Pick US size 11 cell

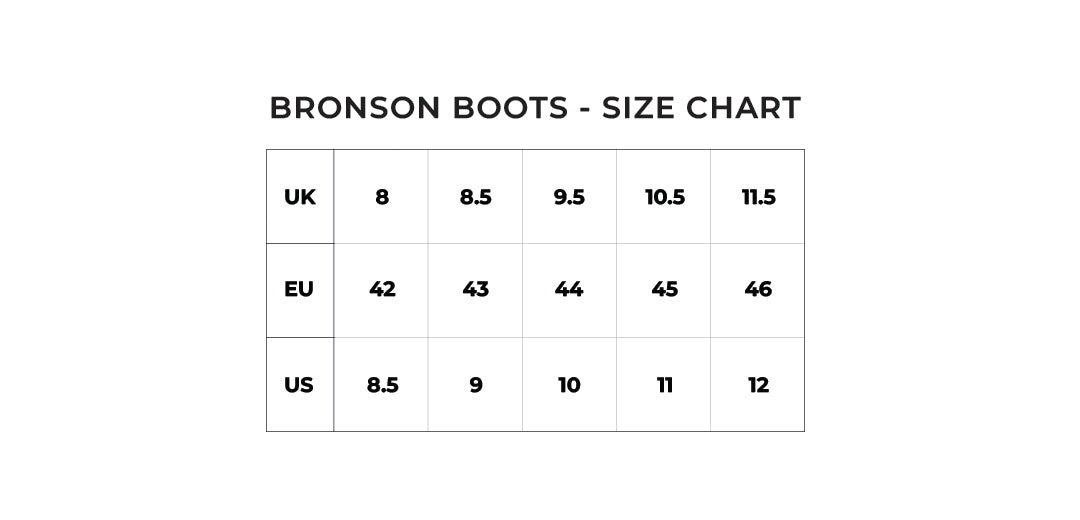pos(664,385)
